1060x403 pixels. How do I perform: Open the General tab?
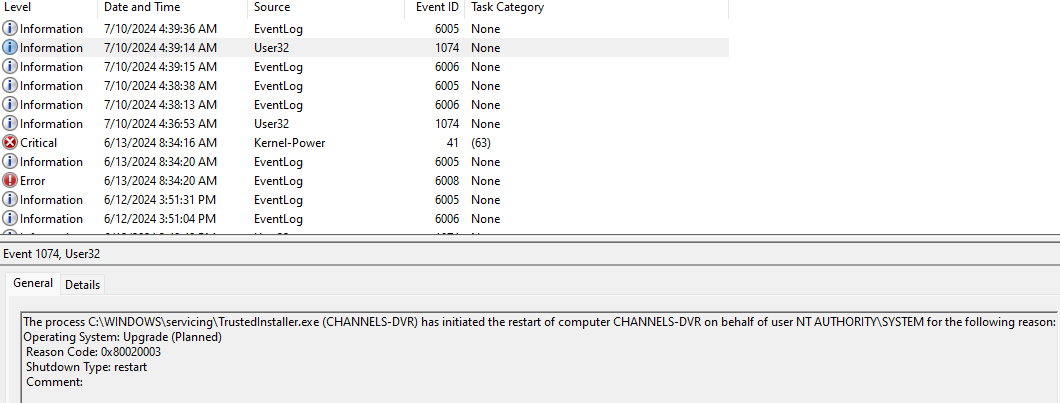tap(33, 283)
